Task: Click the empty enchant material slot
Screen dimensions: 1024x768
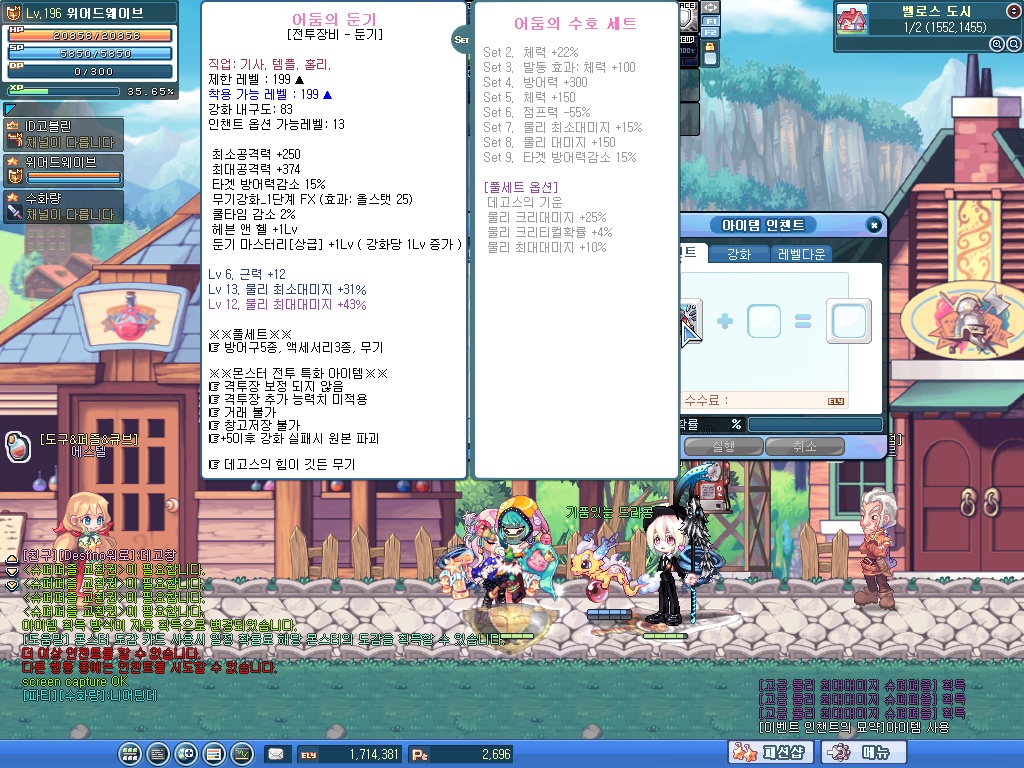Action: (x=764, y=321)
